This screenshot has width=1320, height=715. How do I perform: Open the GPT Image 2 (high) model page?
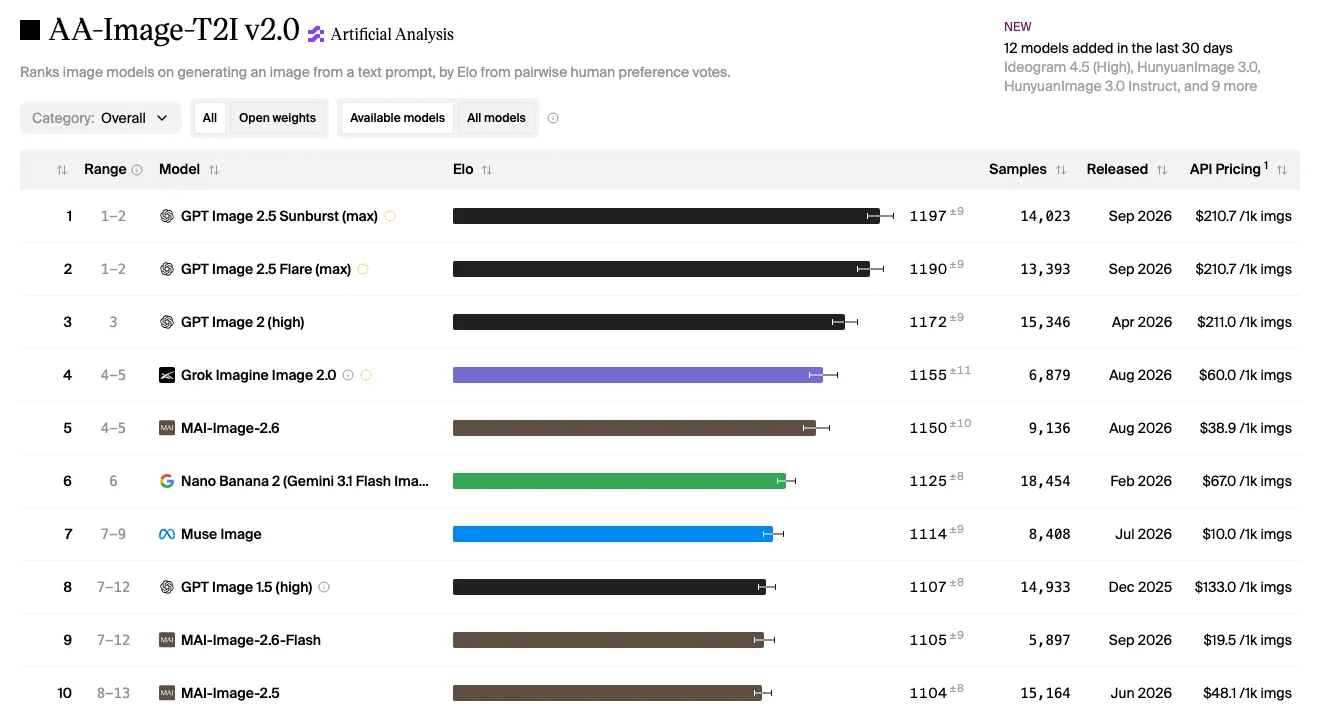pyautogui.click(x=243, y=322)
